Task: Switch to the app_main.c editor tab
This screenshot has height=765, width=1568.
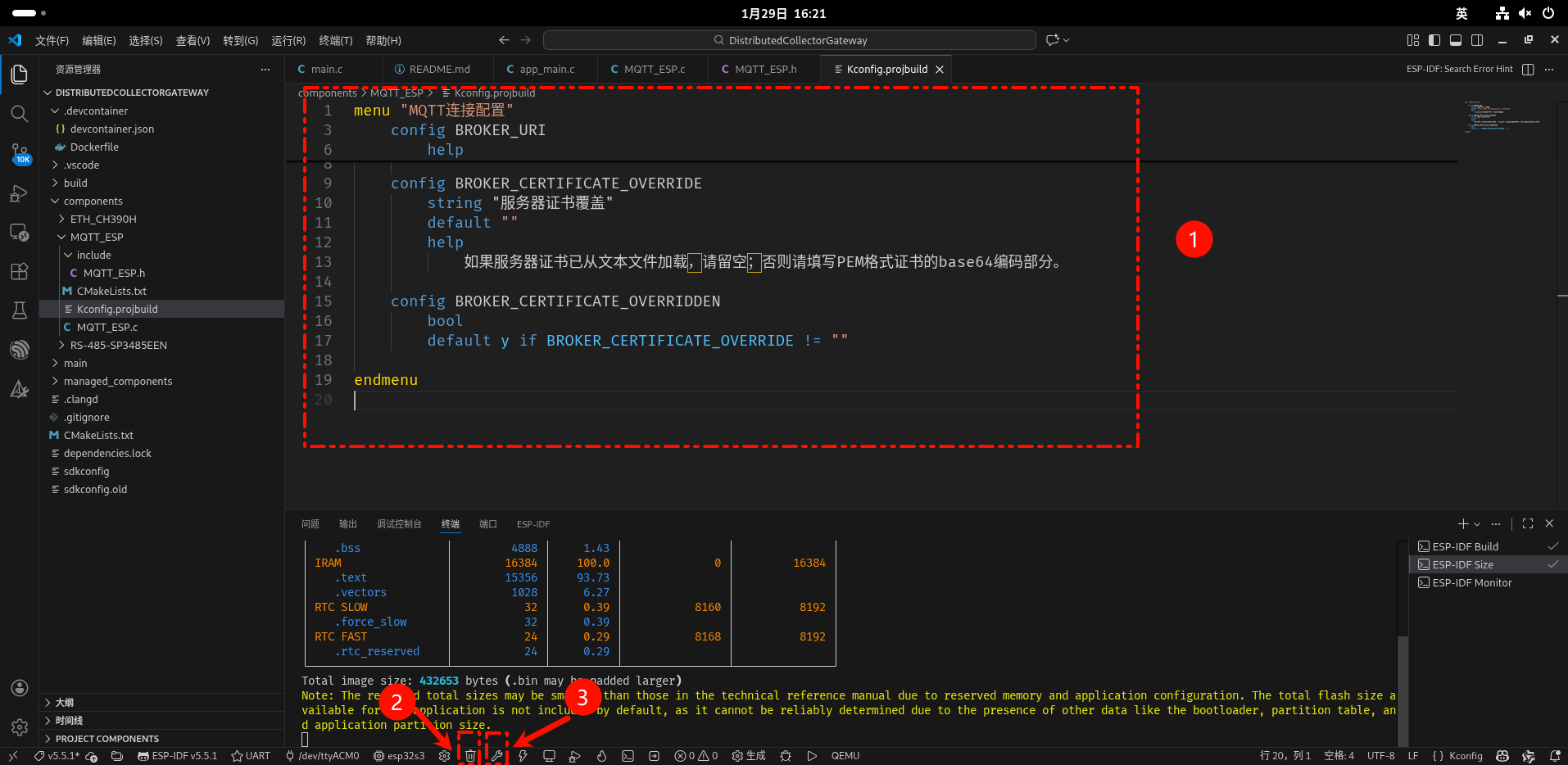Action: point(546,70)
